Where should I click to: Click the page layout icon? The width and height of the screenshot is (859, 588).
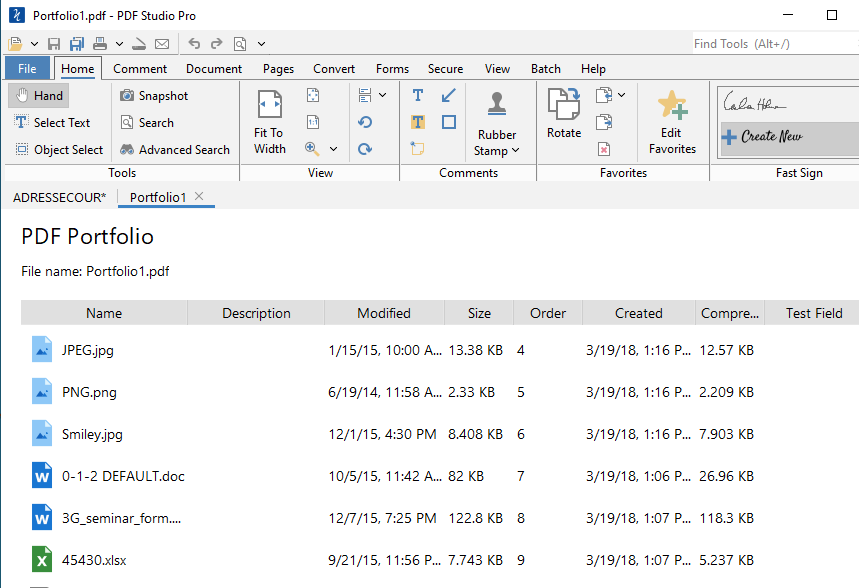tap(365, 95)
